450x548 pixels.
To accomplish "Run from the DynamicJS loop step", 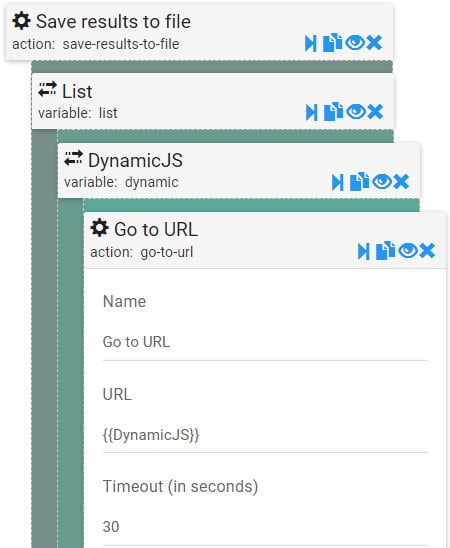I will [x=338, y=182].
